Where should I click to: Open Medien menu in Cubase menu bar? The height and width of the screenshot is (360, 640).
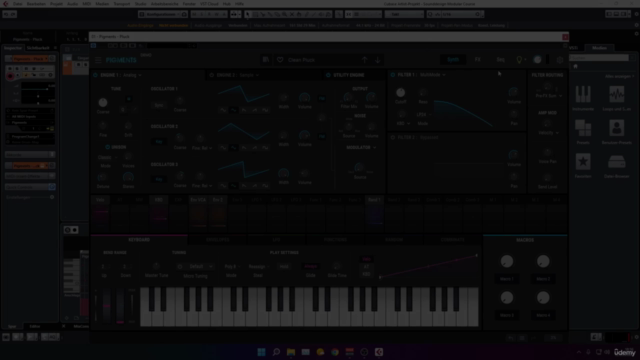click(102, 4)
